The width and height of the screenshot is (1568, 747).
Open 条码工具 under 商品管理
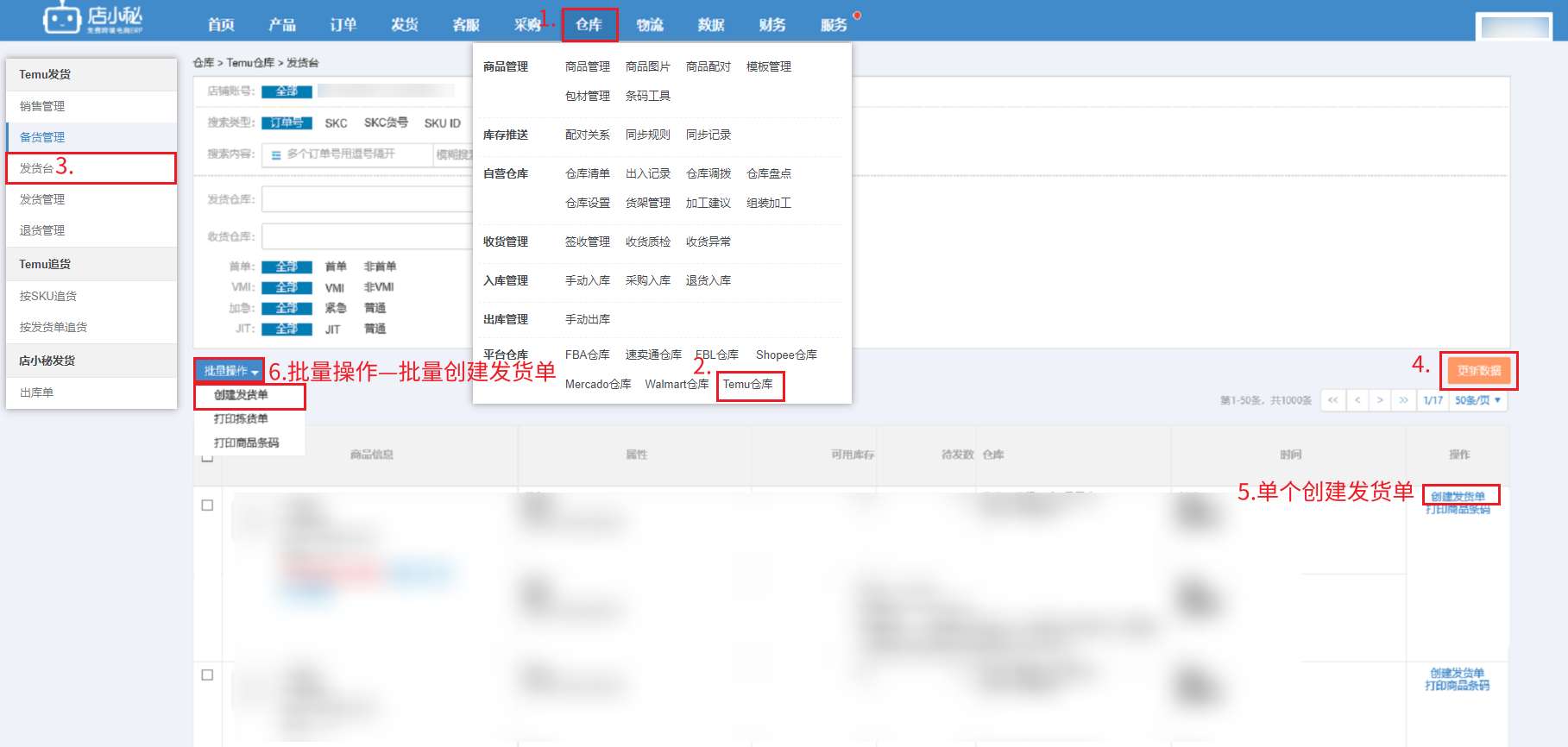(648, 97)
